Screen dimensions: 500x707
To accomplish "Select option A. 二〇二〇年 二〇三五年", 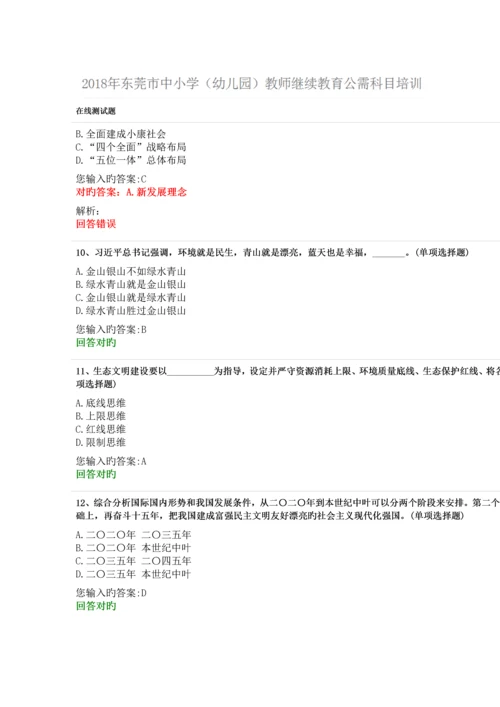I will click(133, 535).
